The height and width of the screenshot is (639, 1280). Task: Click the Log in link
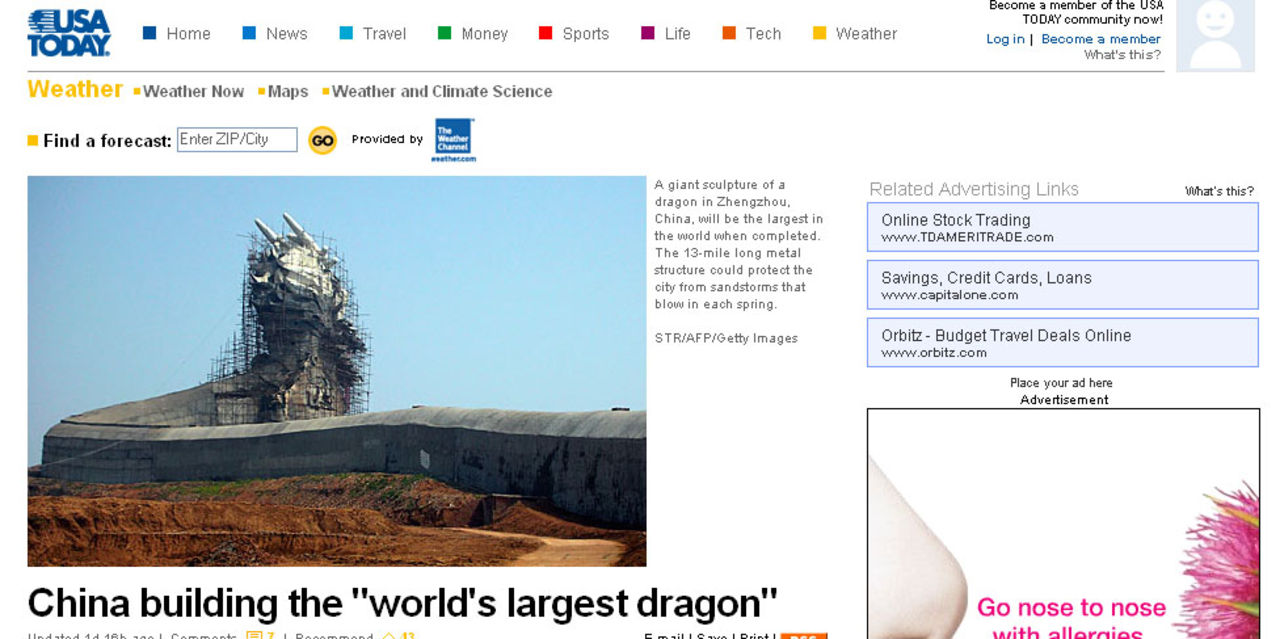pyautogui.click(x=1005, y=39)
